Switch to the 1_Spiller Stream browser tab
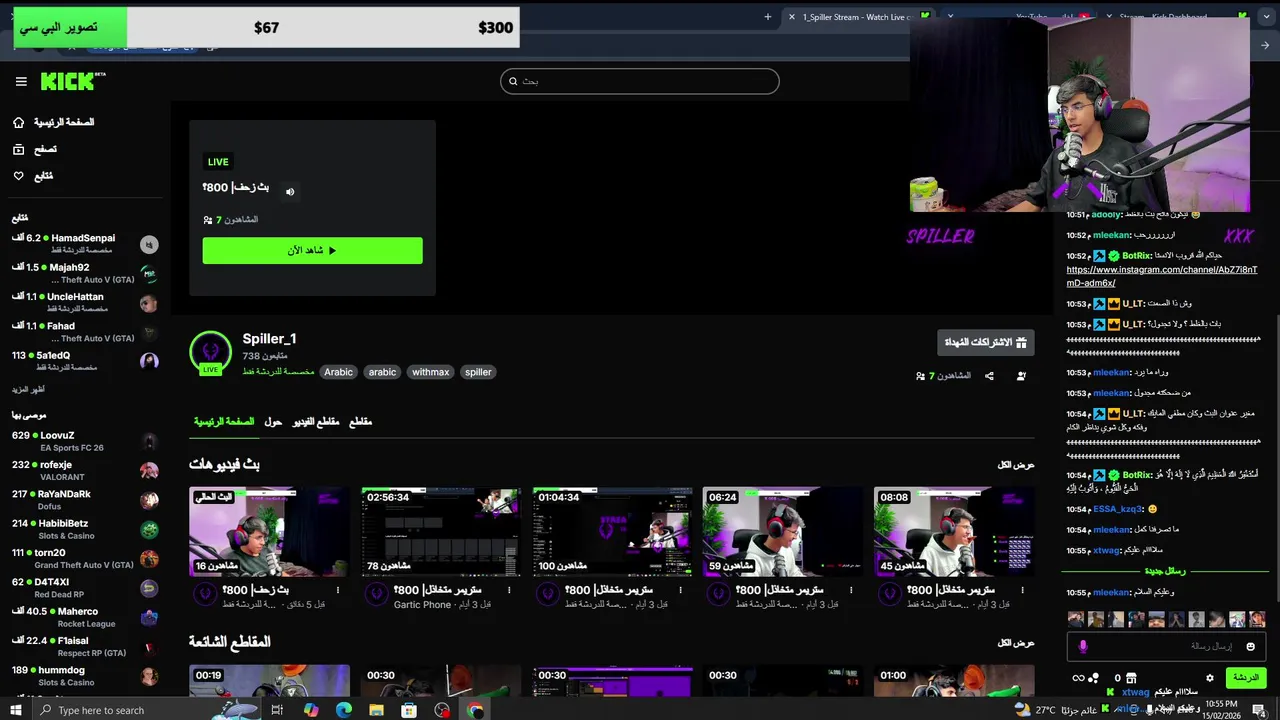The height and width of the screenshot is (720, 1280). pos(855,16)
